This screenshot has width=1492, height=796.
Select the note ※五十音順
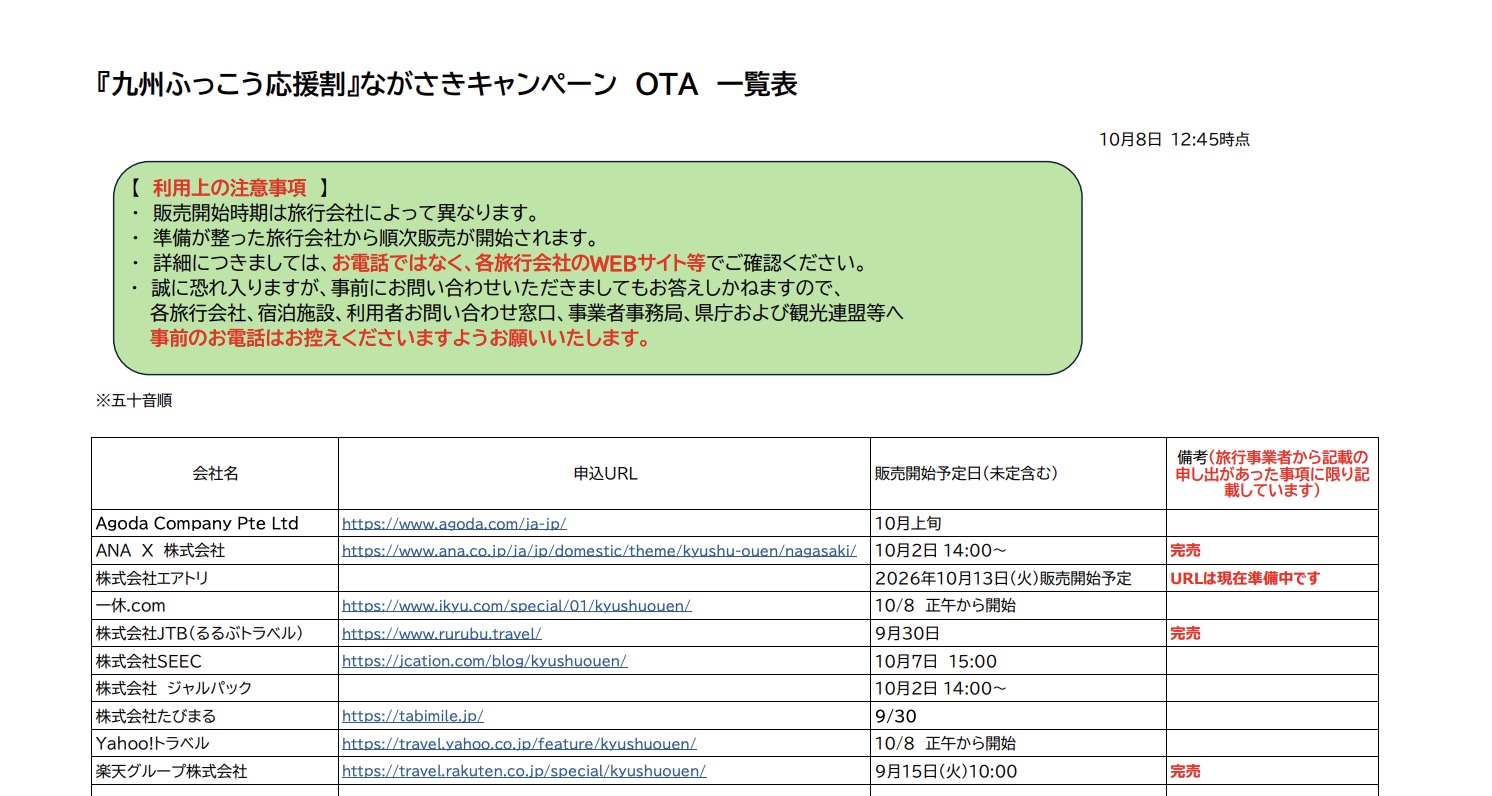[134, 401]
